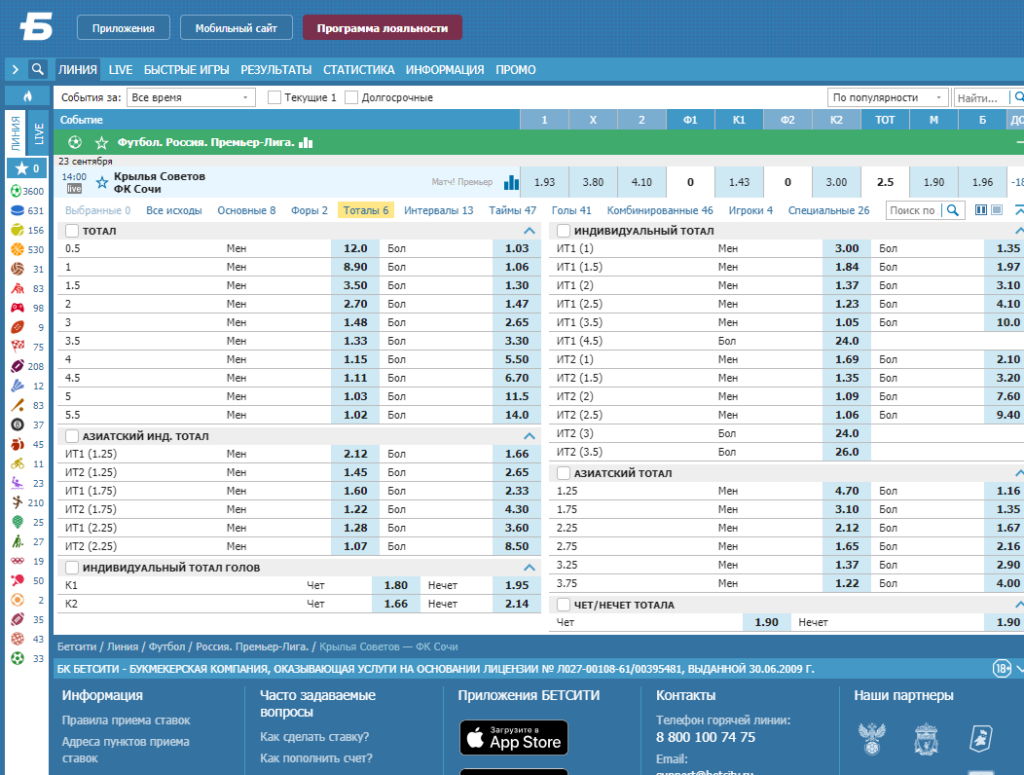Select ice hockey puck icon with 631 events
The width and height of the screenshot is (1024, 775).
[17, 210]
